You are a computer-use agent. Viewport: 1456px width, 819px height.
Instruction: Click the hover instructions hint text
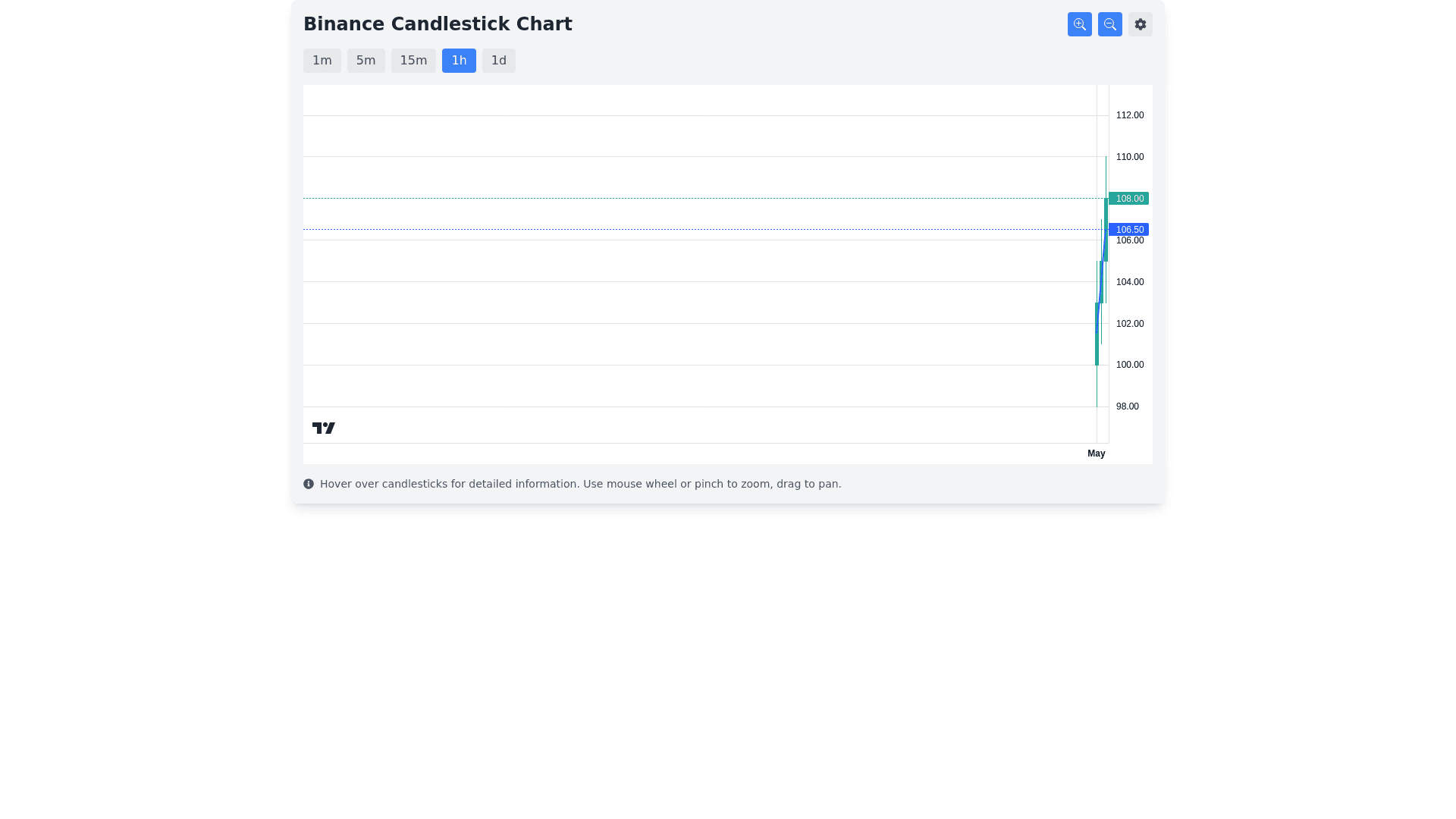coord(580,484)
